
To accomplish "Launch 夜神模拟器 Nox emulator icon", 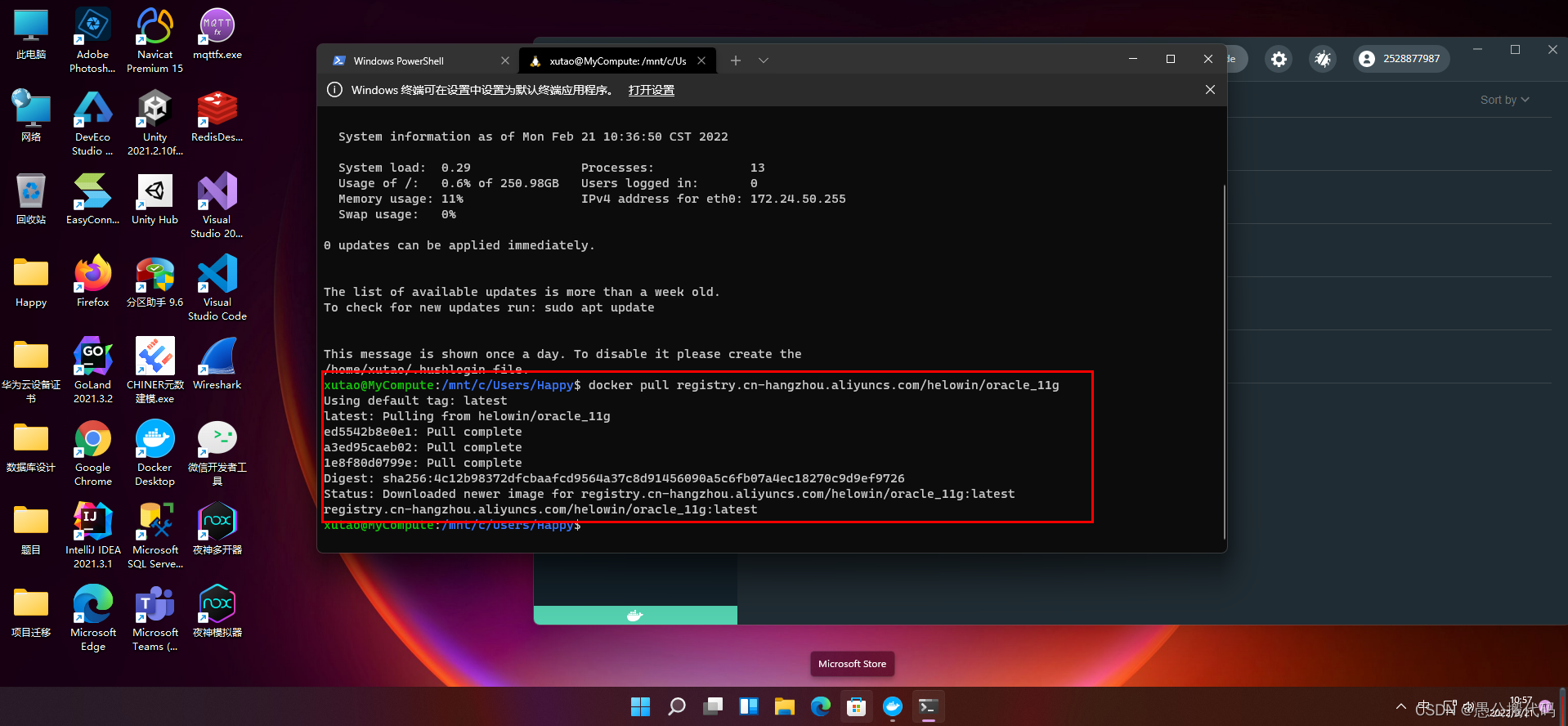I will click(x=217, y=612).
